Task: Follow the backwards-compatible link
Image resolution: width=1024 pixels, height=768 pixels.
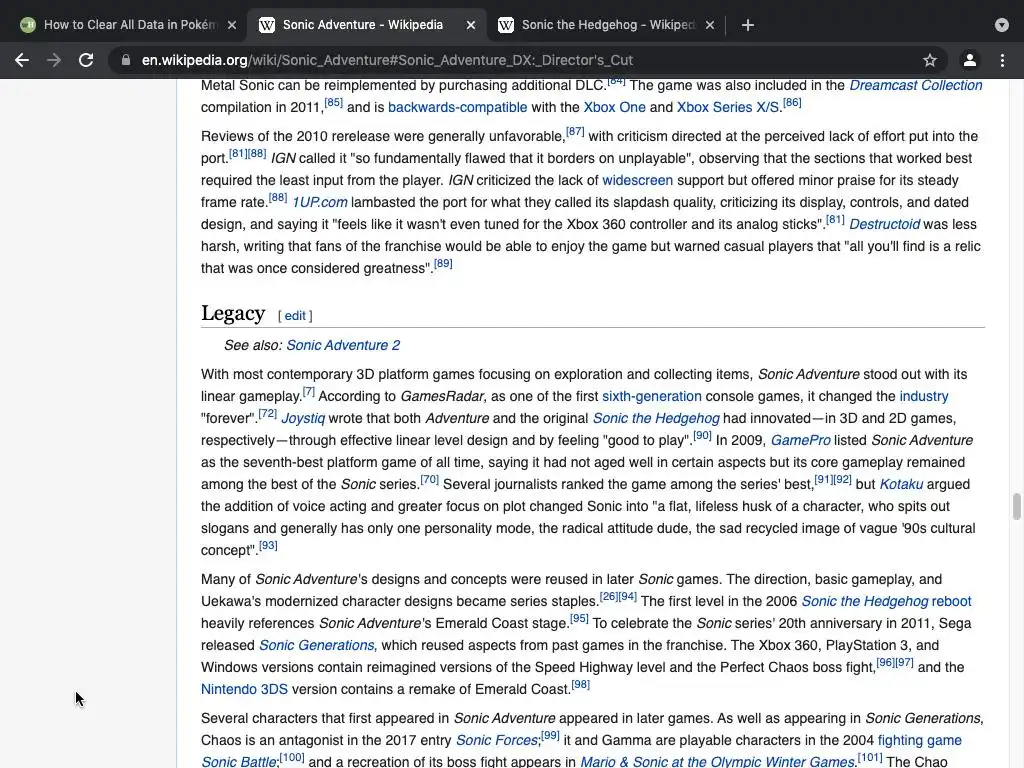Action: [457, 107]
